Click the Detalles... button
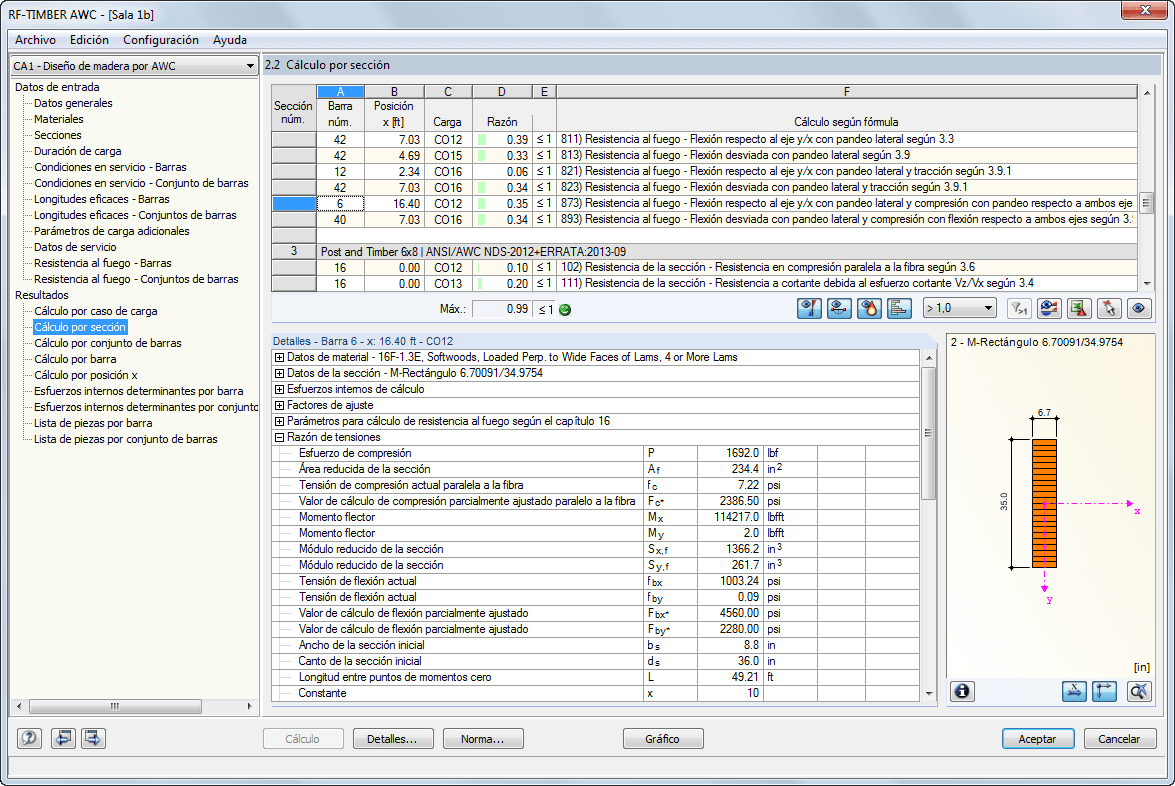 click(393, 739)
